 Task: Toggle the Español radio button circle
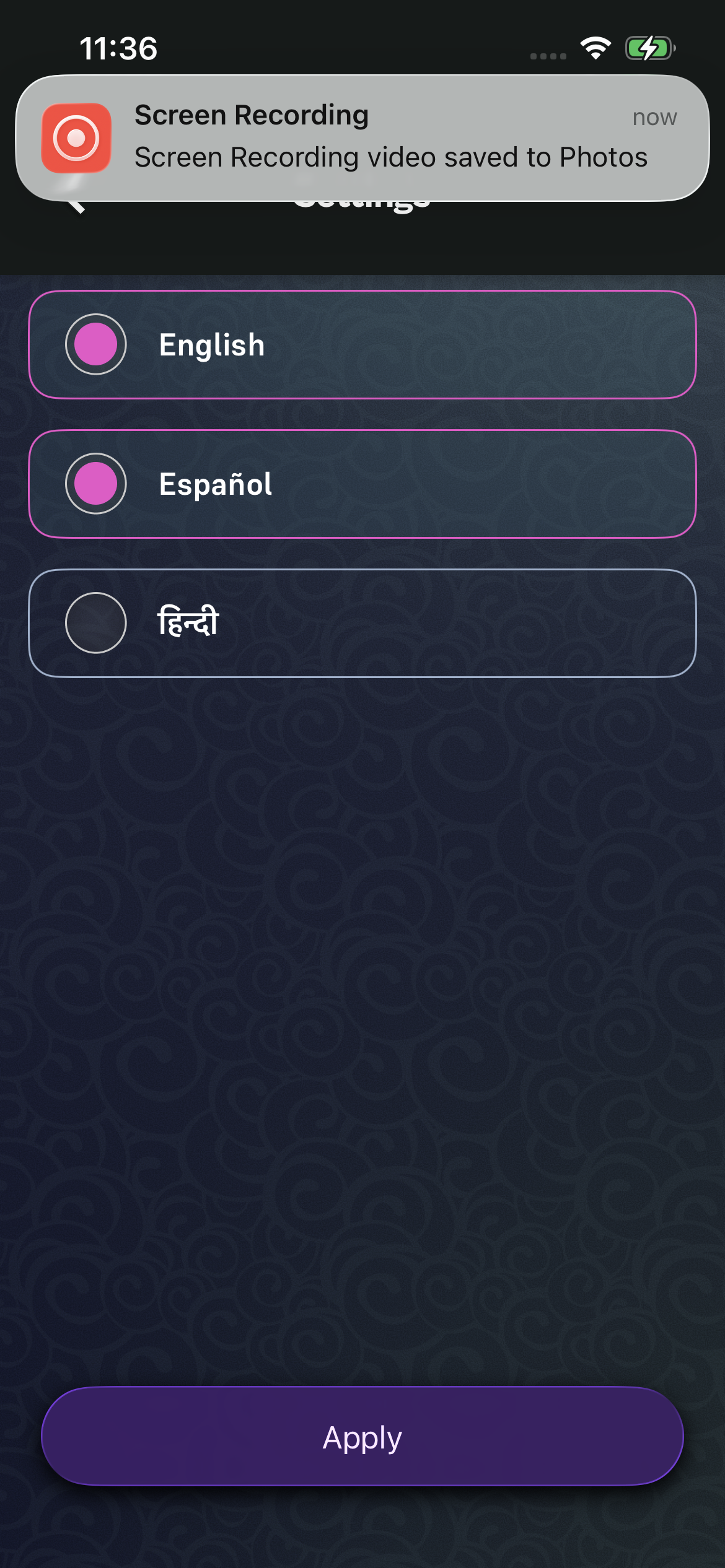[x=96, y=484]
